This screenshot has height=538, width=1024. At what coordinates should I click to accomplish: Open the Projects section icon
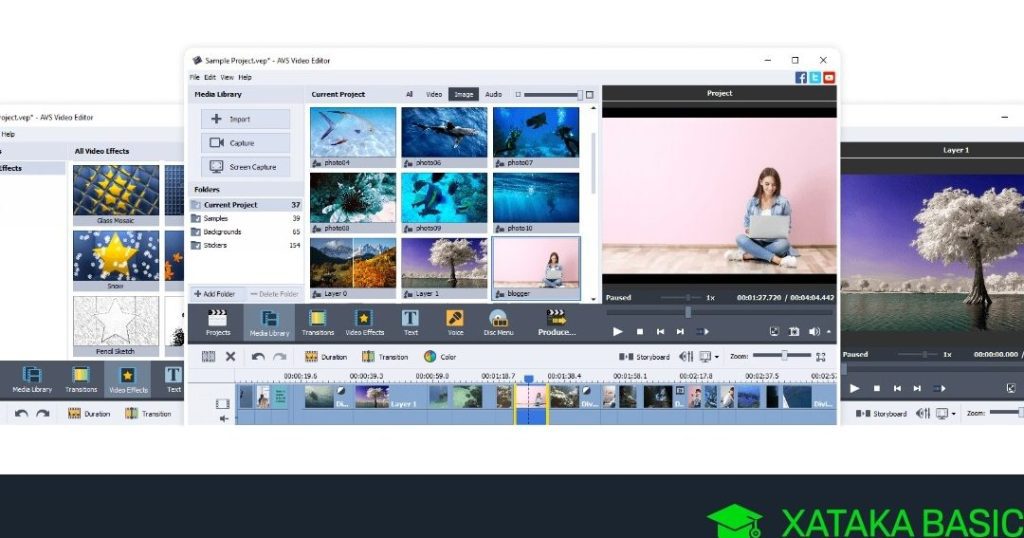coord(217,320)
